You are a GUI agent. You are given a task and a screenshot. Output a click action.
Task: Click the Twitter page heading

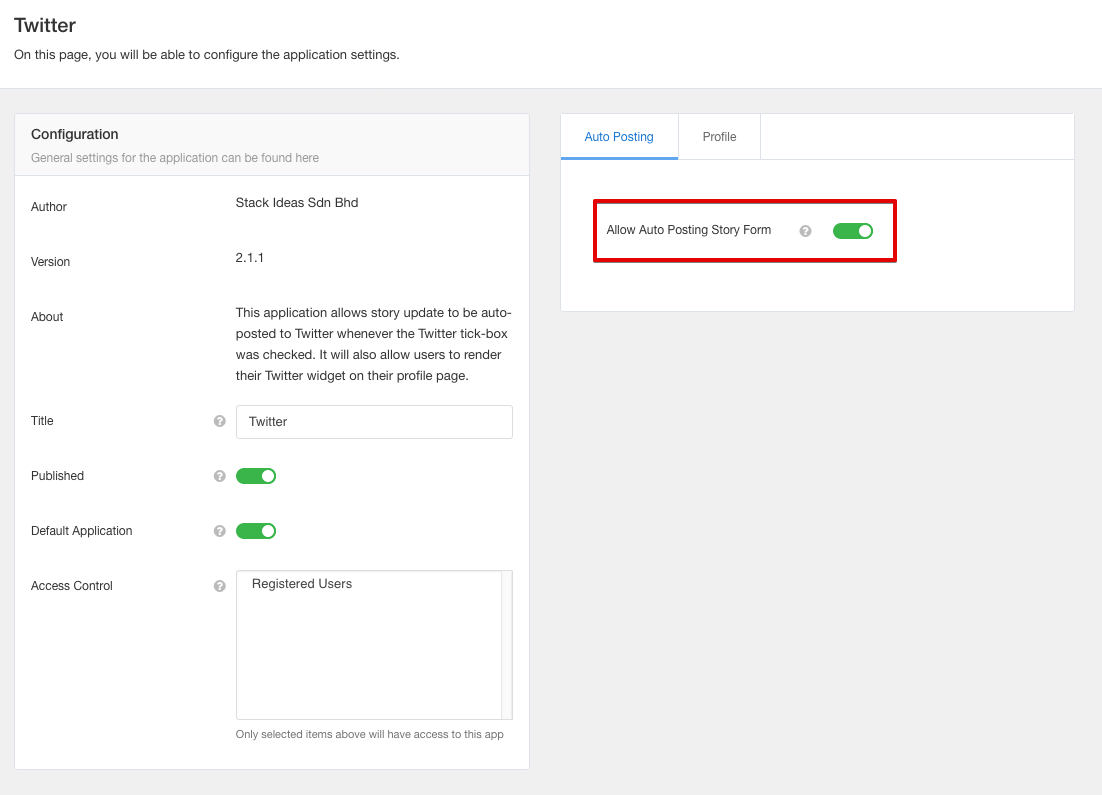click(45, 25)
